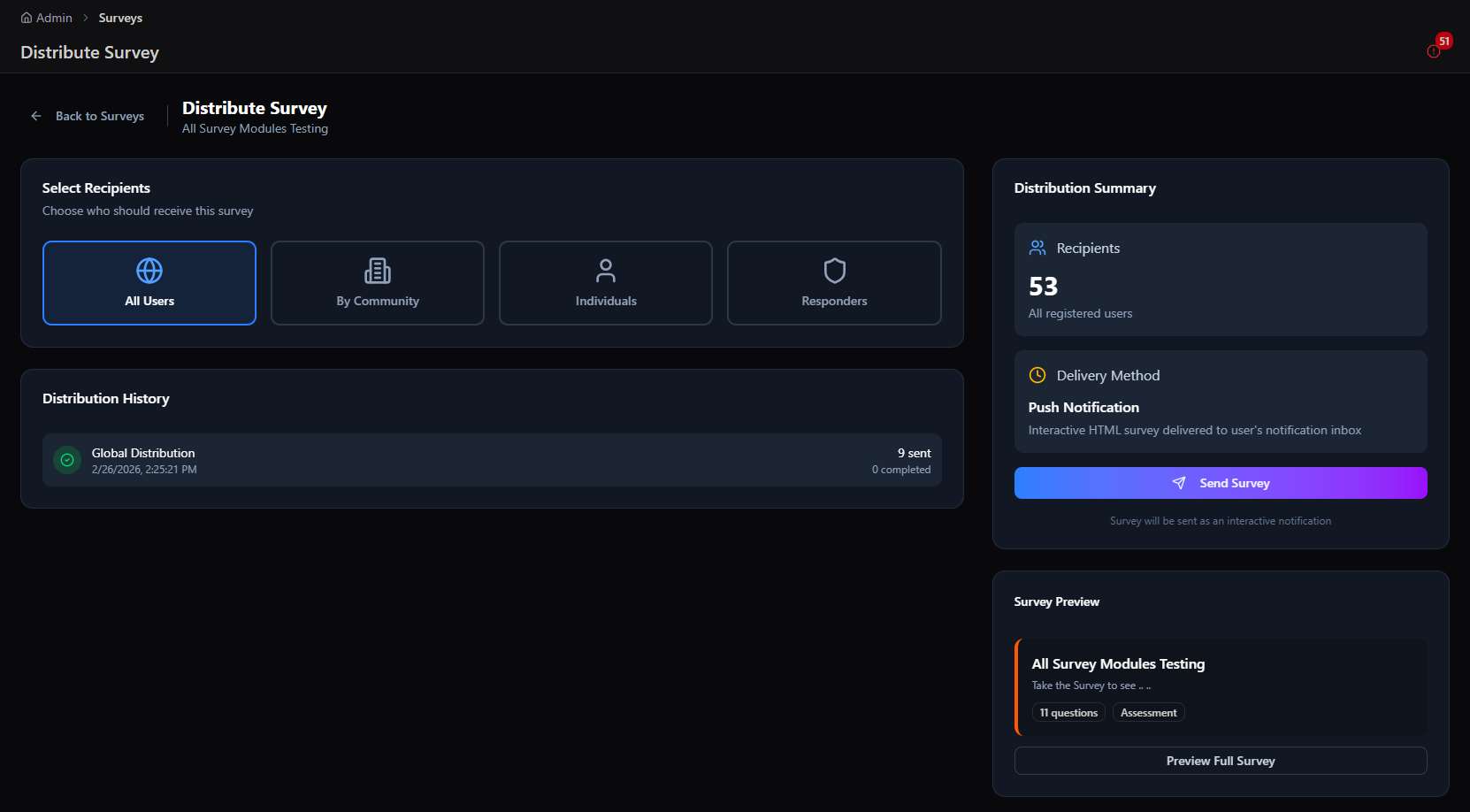Click the Survey Preview heading
This screenshot has height=812, width=1470.
pyautogui.click(x=1057, y=601)
